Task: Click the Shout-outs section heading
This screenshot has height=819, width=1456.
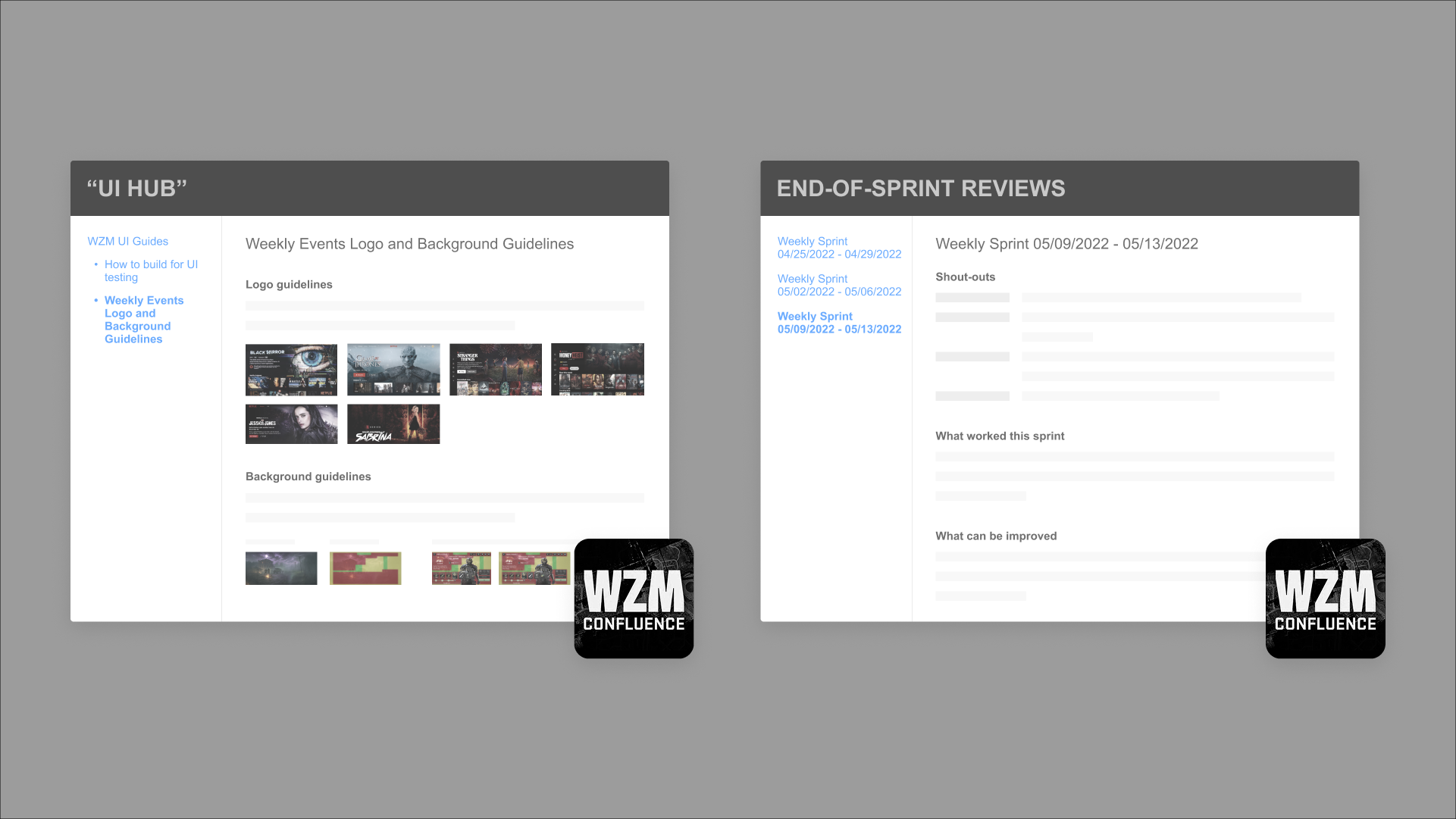Action: tap(965, 277)
